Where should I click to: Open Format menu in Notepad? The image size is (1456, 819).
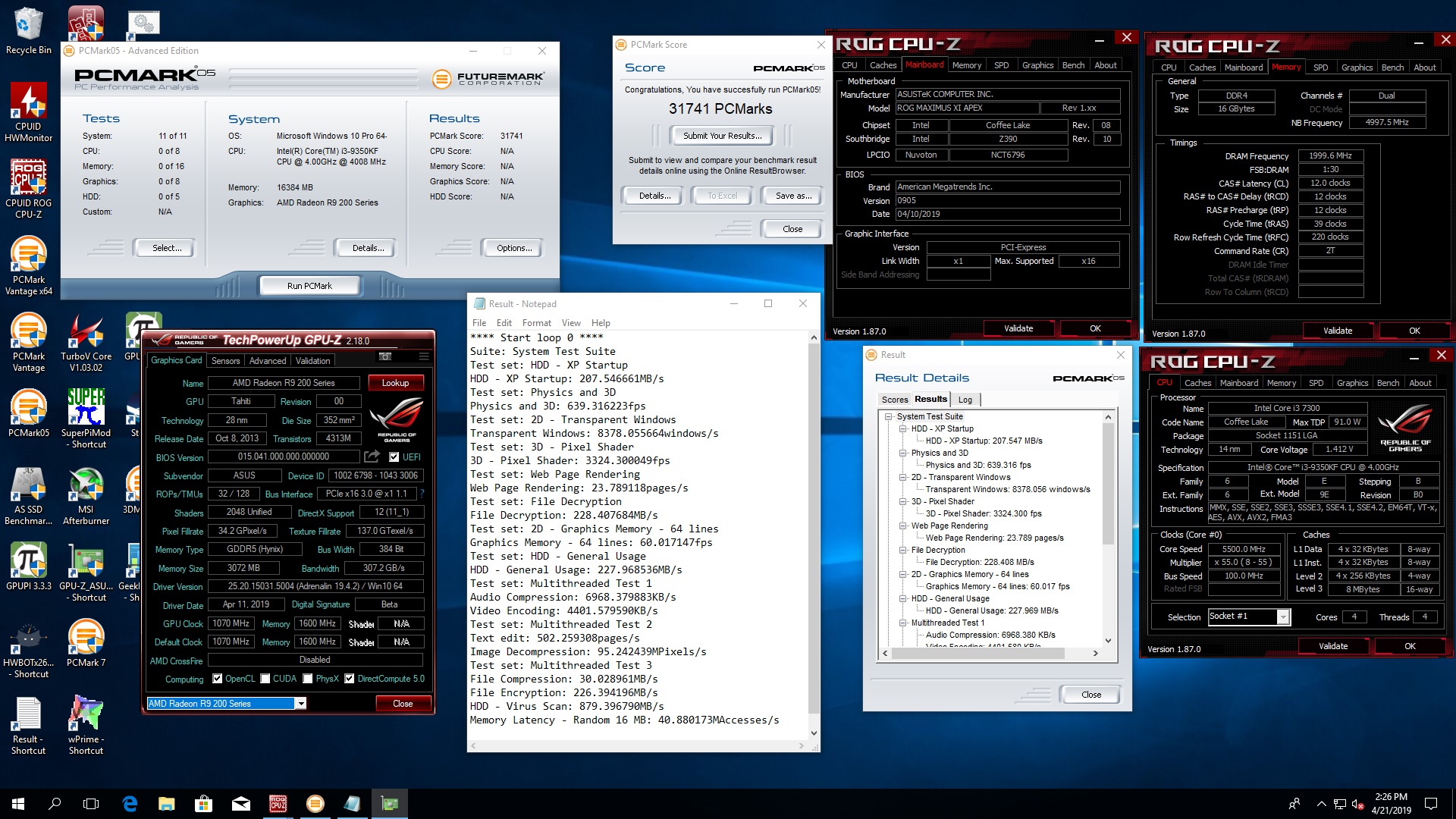click(537, 323)
